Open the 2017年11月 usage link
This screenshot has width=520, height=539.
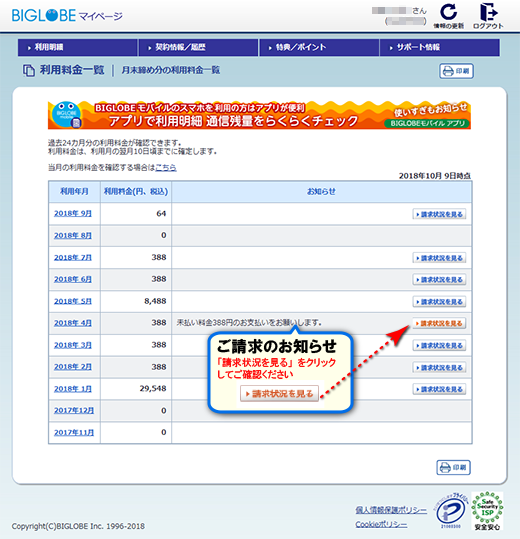(74, 432)
